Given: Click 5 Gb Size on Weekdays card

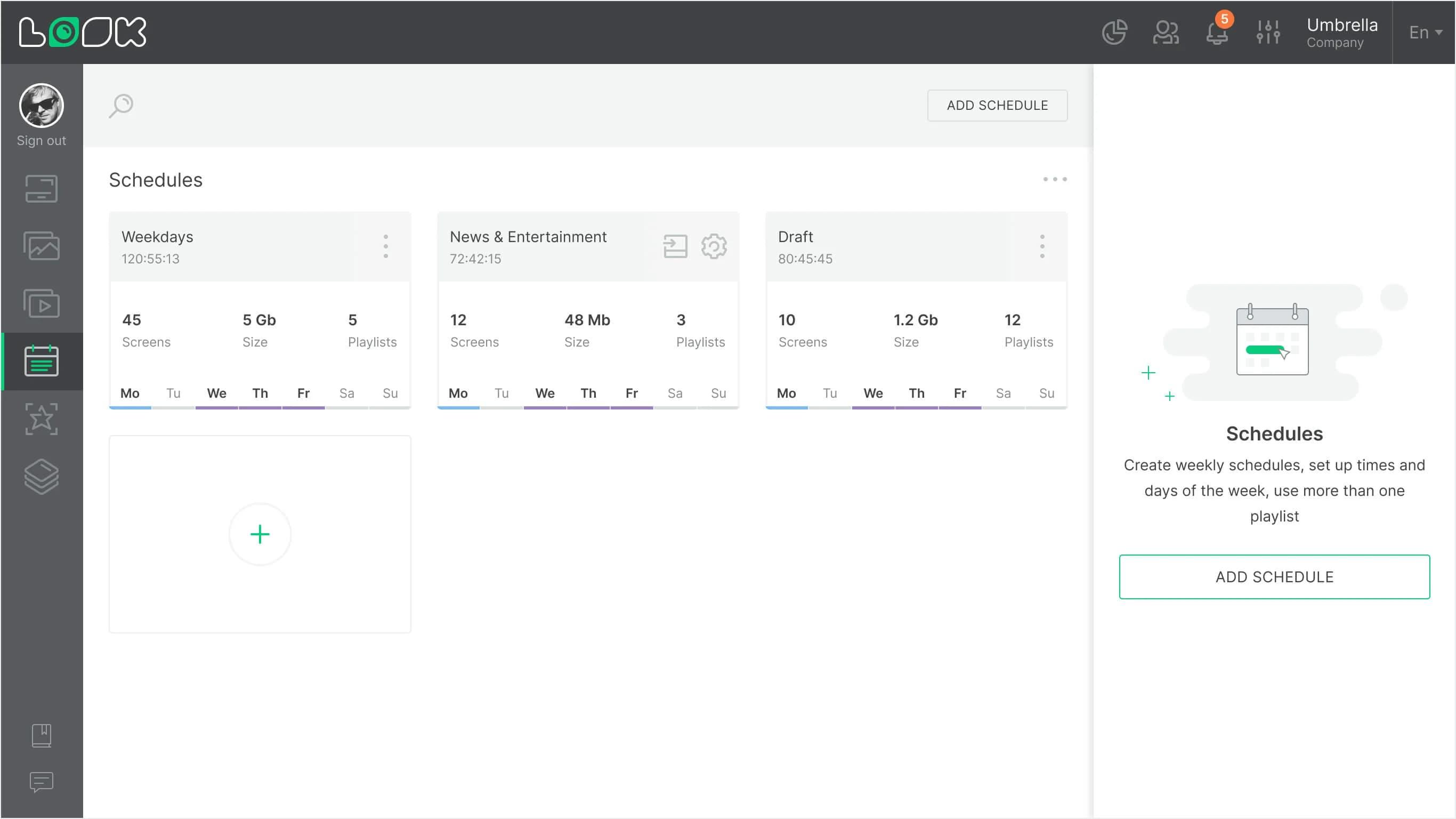Looking at the screenshot, I should click(x=260, y=330).
